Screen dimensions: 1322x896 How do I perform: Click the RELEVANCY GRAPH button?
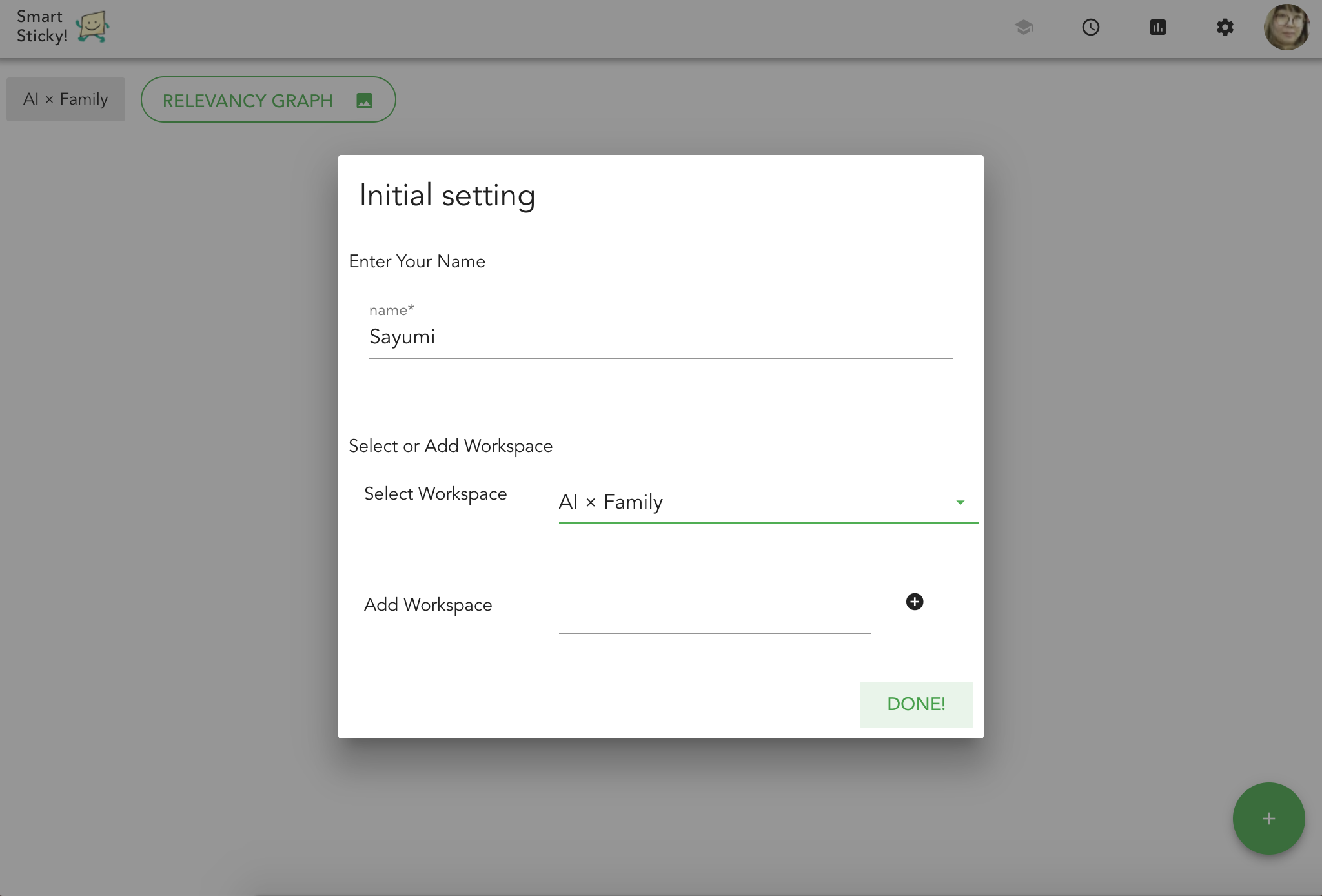268,100
